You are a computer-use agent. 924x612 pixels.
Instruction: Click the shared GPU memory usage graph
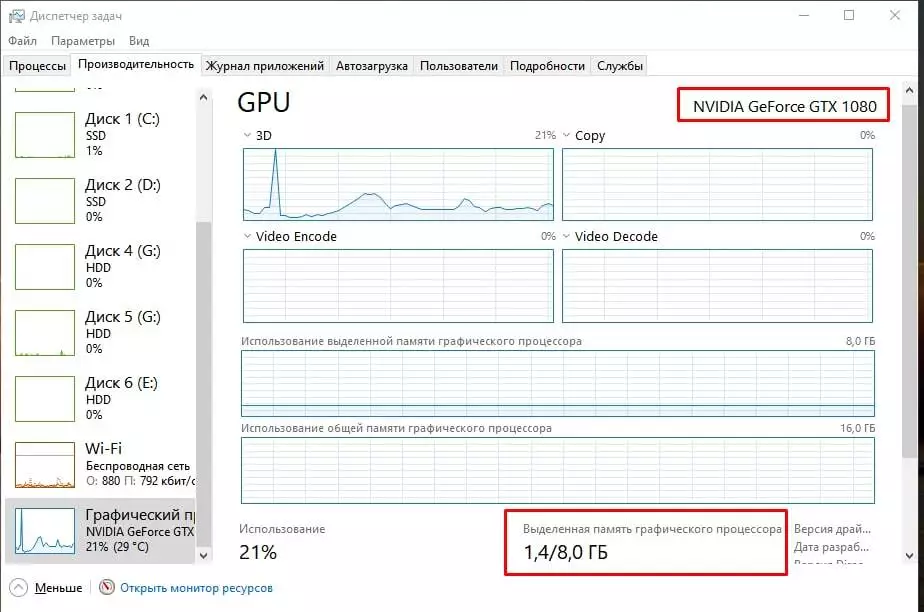pyautogui.click(x=557, y=470)
